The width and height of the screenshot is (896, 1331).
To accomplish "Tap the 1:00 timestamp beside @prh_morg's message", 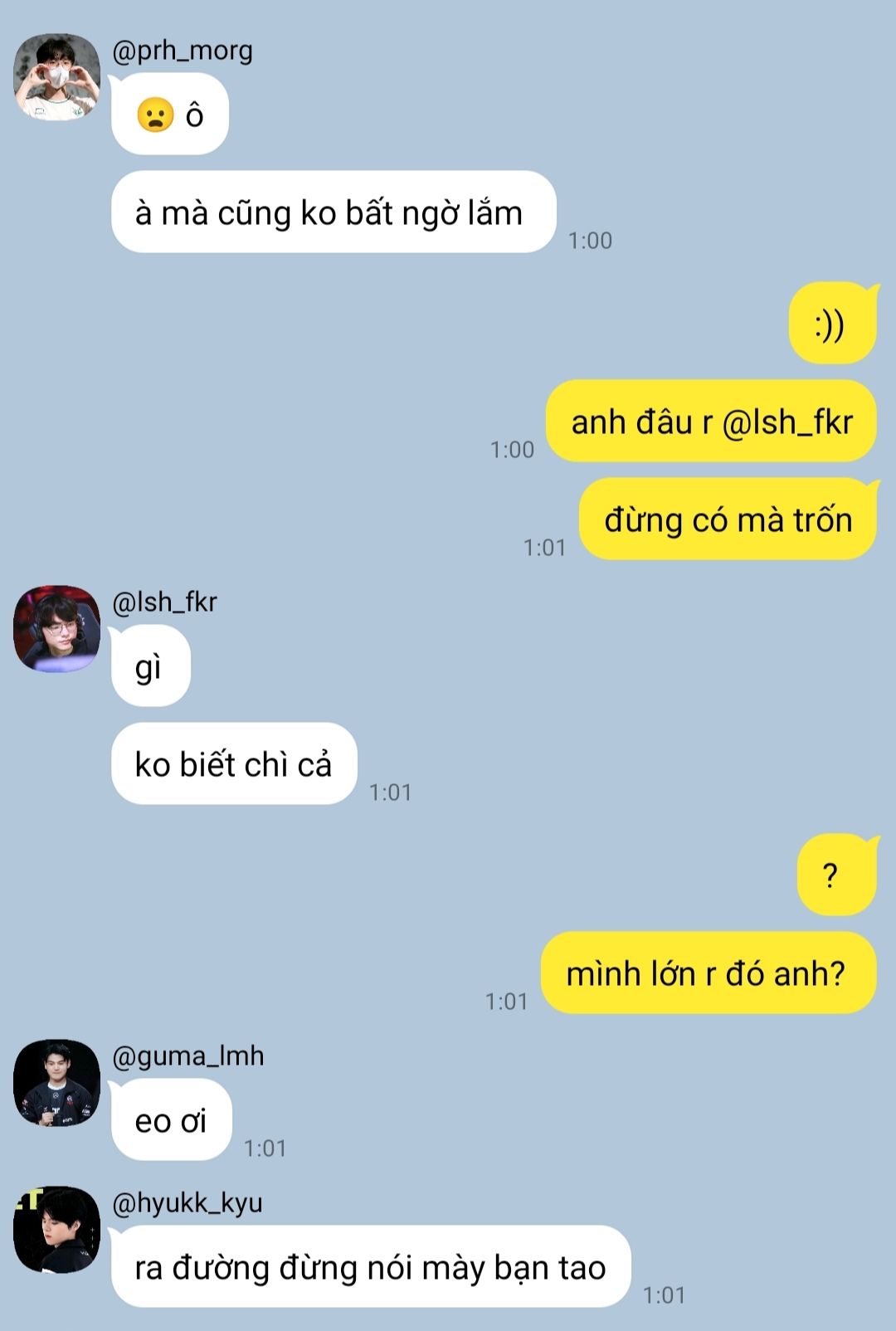I will 590,241.
